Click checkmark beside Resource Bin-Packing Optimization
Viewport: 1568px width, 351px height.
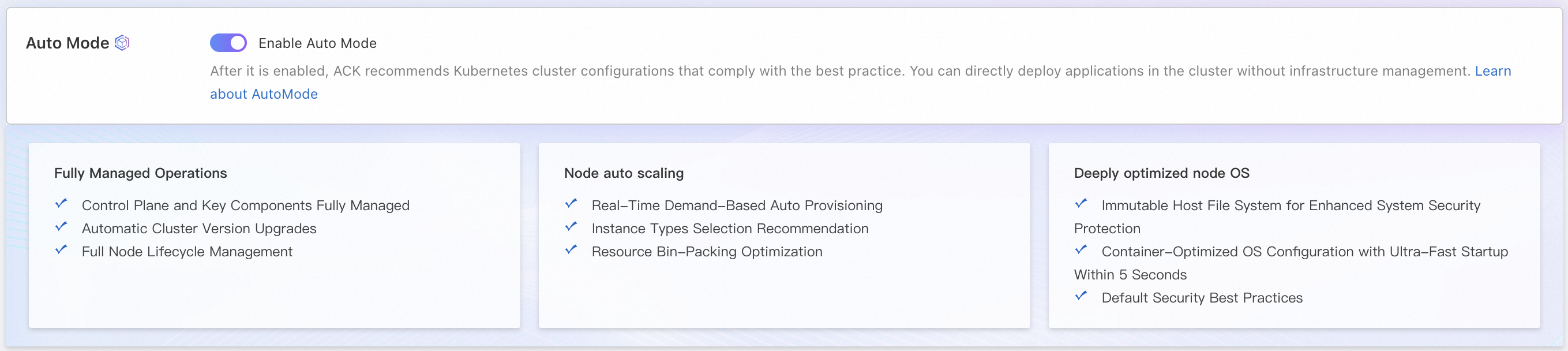coord(571,250)
